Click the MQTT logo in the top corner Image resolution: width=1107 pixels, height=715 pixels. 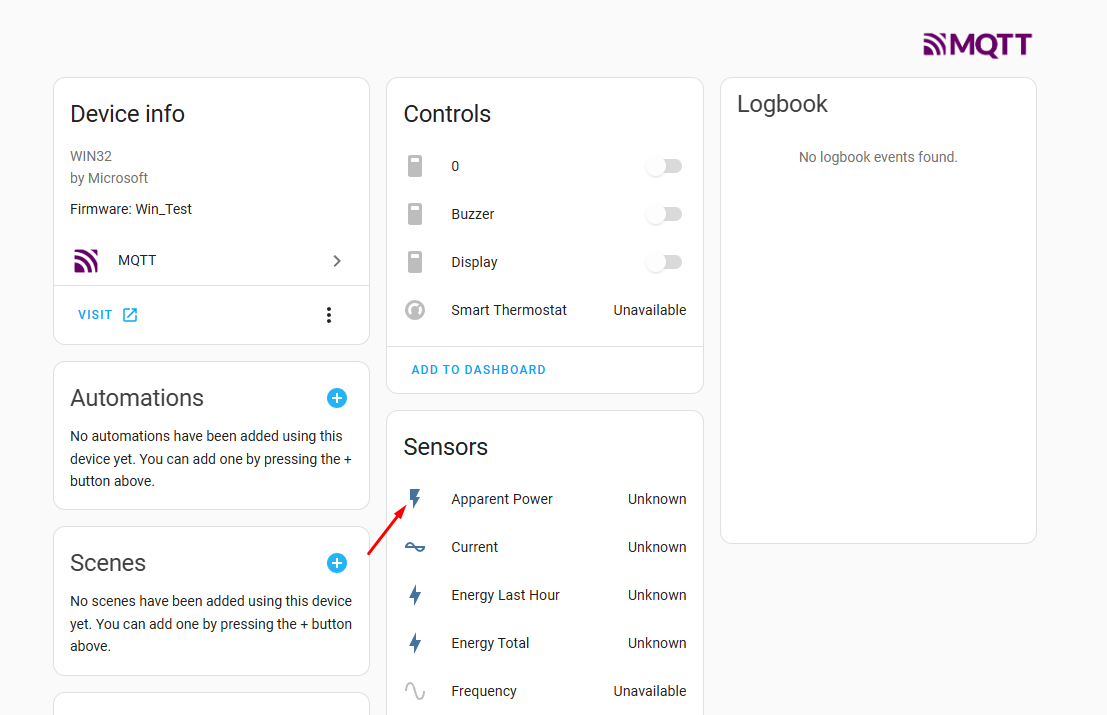(977, 45)
